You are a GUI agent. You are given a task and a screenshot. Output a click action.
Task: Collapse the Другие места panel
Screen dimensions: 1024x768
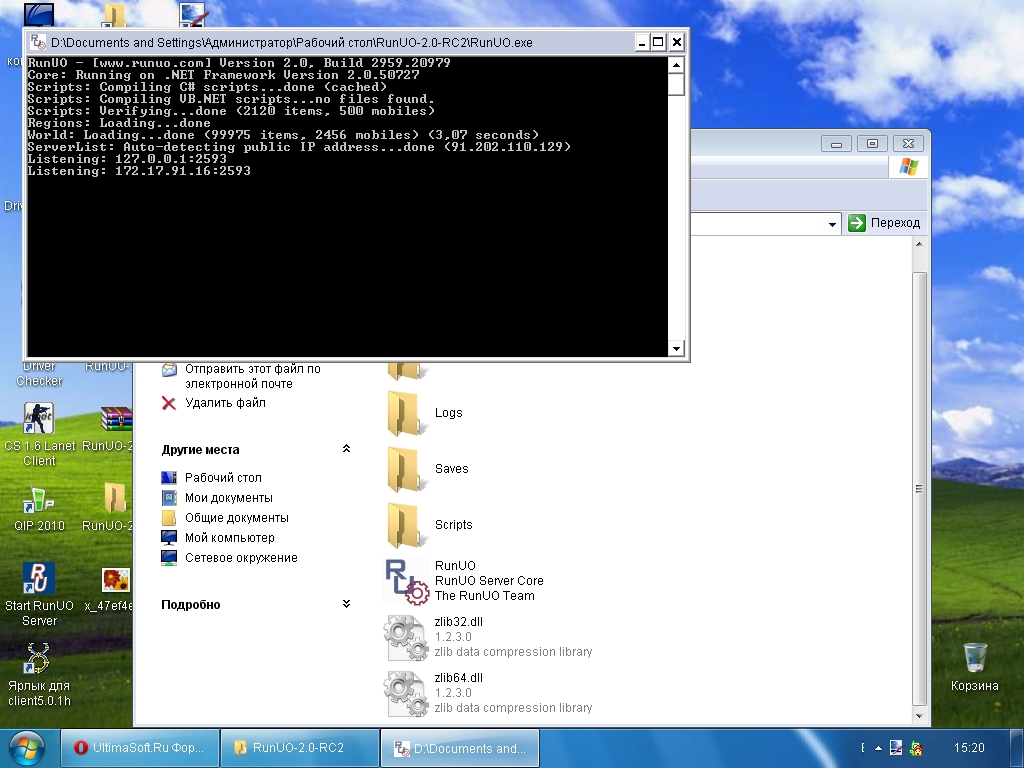[346, 449]
